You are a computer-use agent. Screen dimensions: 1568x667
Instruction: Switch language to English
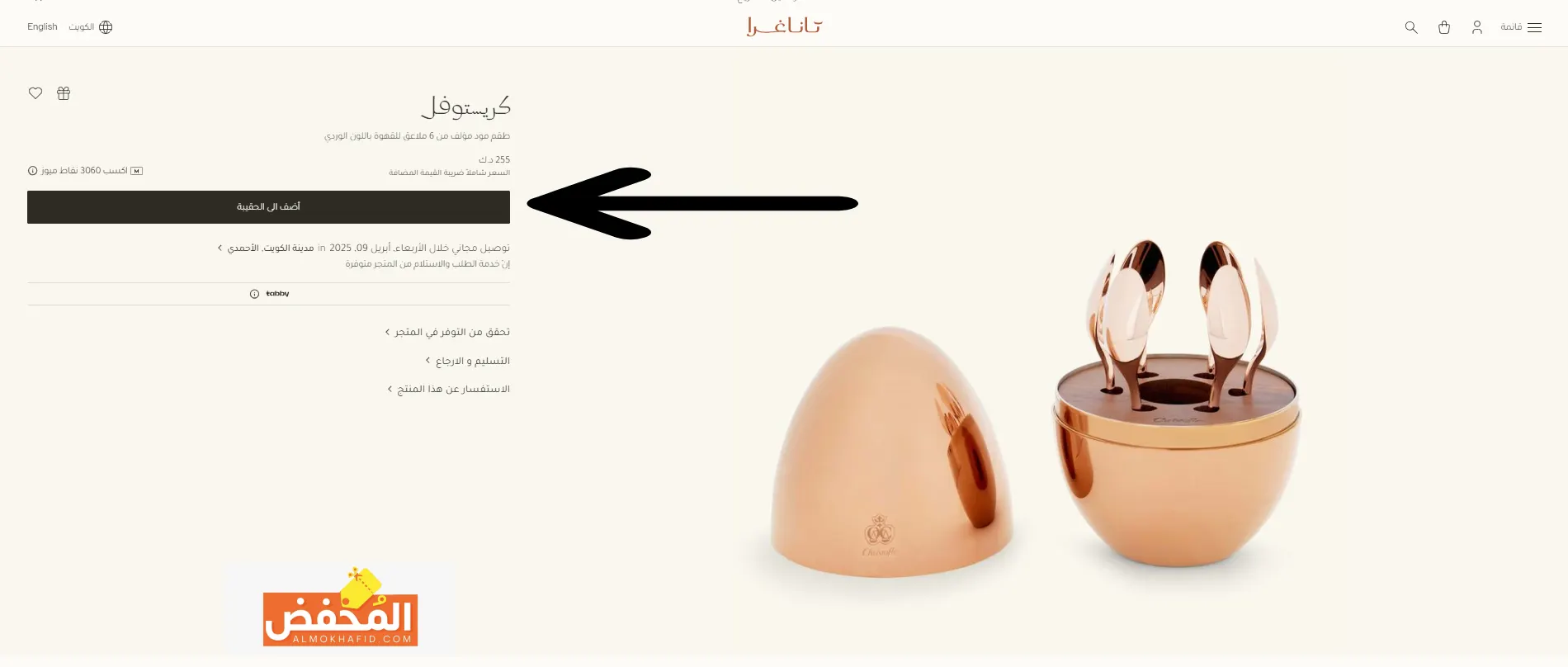42,27
